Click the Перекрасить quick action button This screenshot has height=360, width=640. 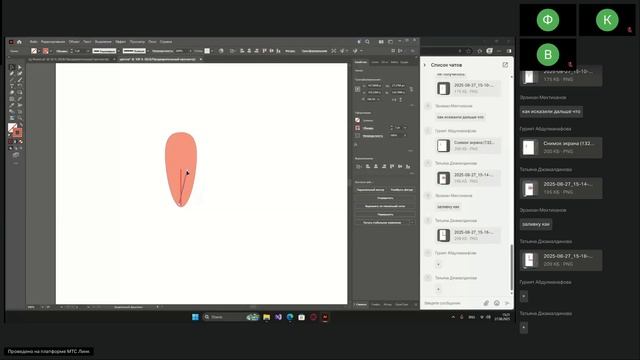tap(385, 214)
